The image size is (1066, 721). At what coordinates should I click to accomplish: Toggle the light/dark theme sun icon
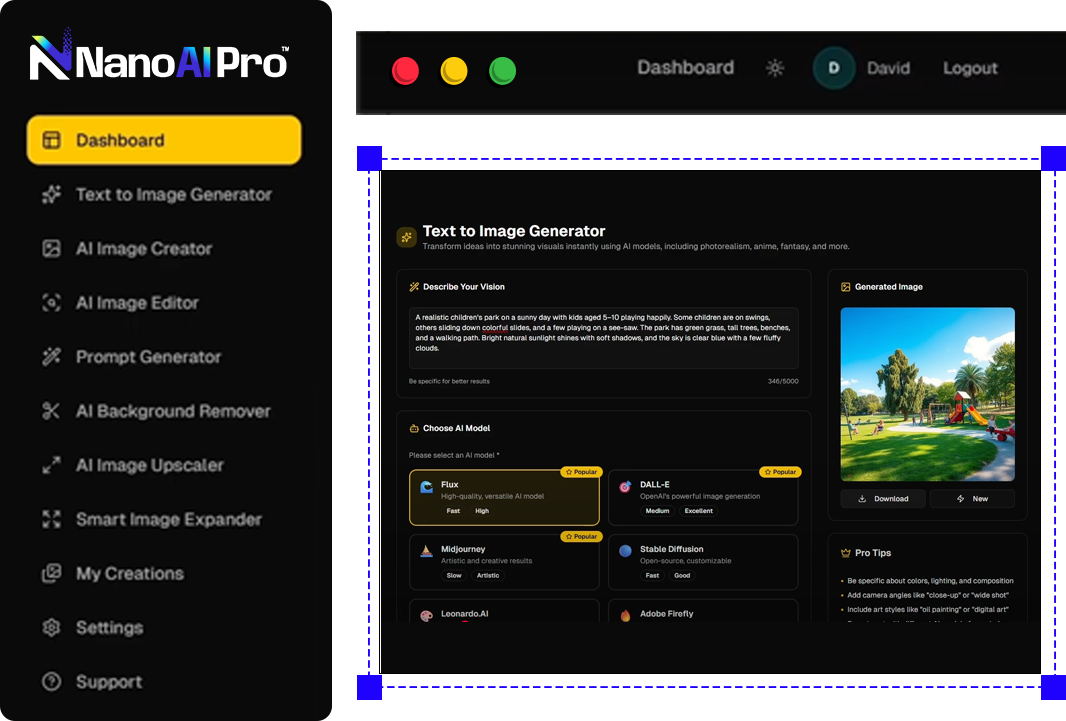coord(775,68)
